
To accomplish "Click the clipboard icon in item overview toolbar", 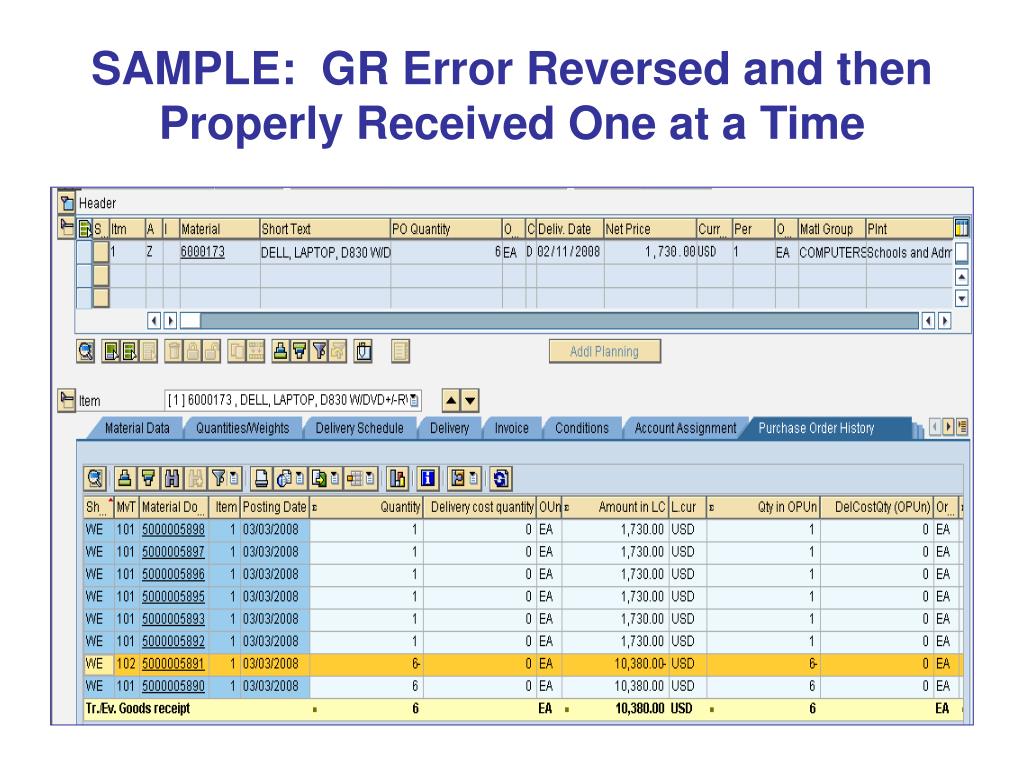I will tap(364, 351).
